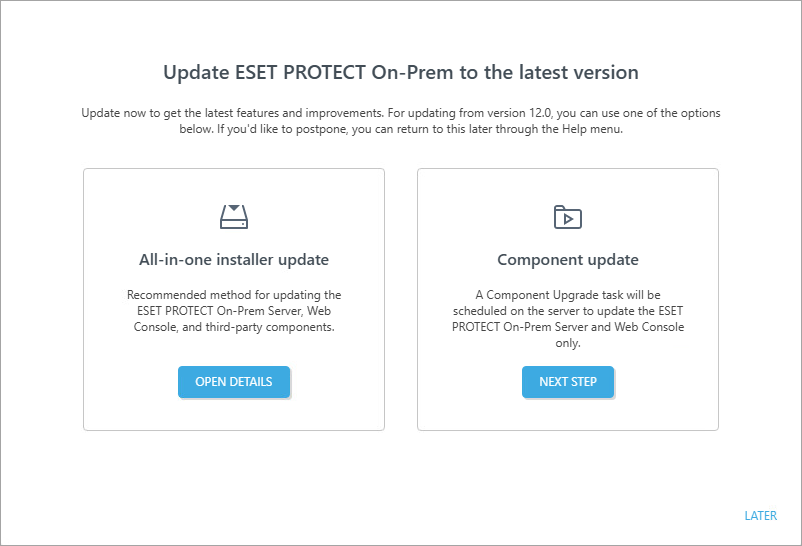Image resolution: width=802 pixels, height=546 pixels.
Task: Postpone the update with the LATER link
Action: coord(760,516)
